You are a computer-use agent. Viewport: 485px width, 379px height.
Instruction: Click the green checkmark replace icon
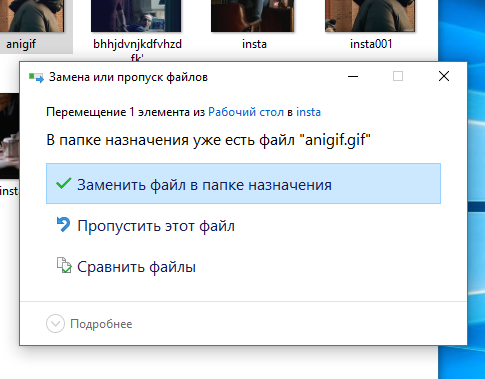coord(63,183)
